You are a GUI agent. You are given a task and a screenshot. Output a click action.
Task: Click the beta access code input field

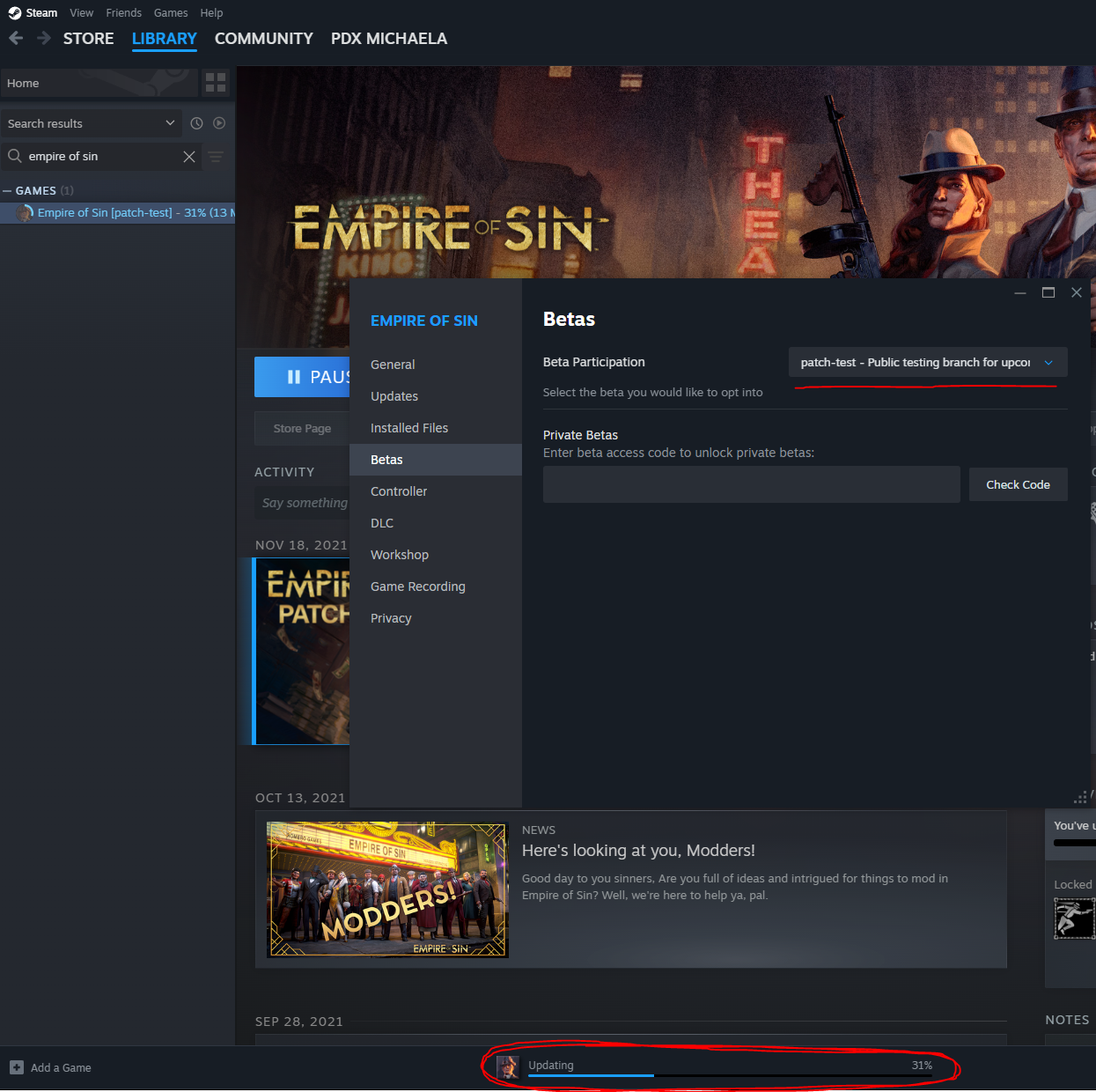coord(751,484)
